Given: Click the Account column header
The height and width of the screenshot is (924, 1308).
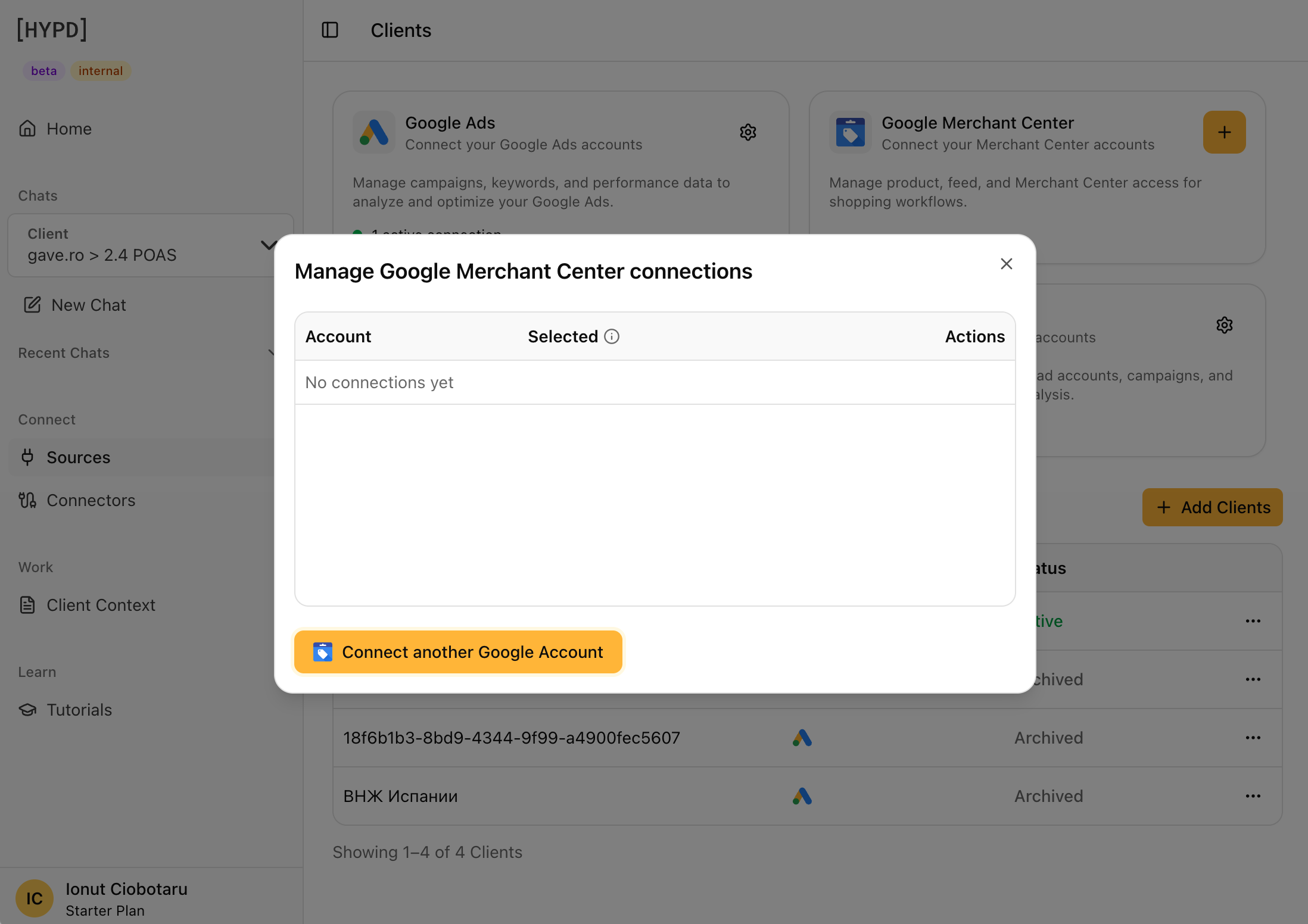Looking at the screenshot, I should 338,336.
